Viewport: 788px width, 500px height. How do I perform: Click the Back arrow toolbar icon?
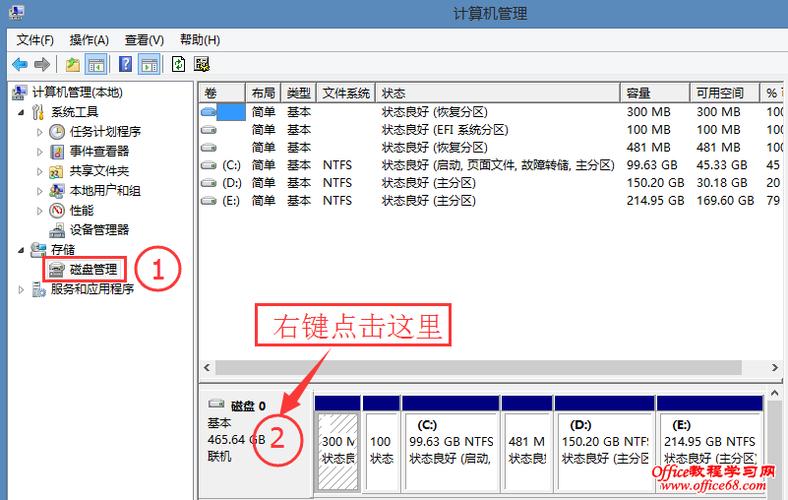[19, 64]
